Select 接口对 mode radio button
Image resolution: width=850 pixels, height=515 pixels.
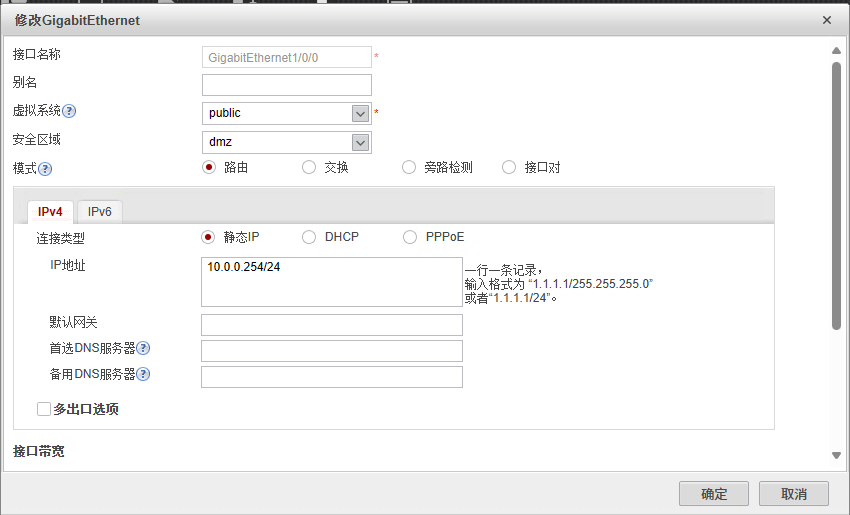509,167
